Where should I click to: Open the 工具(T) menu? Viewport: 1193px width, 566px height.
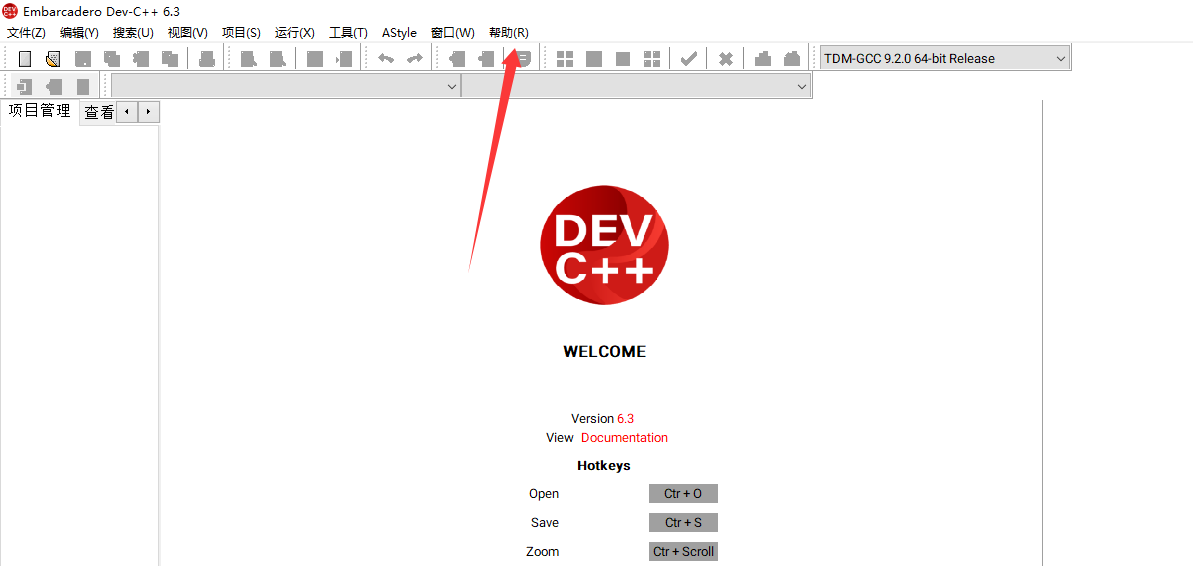click(348, 33)
